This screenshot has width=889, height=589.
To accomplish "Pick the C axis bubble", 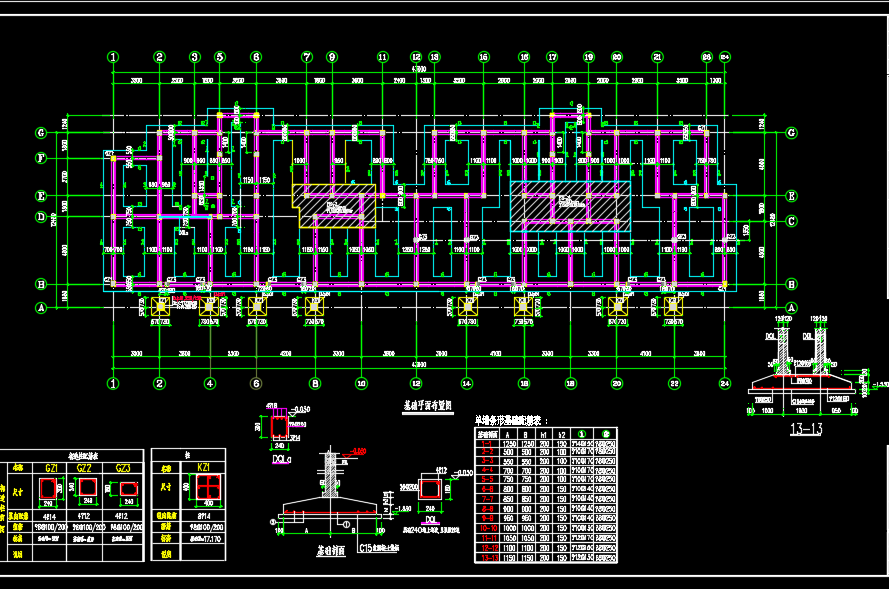I will tap(792, 221).
